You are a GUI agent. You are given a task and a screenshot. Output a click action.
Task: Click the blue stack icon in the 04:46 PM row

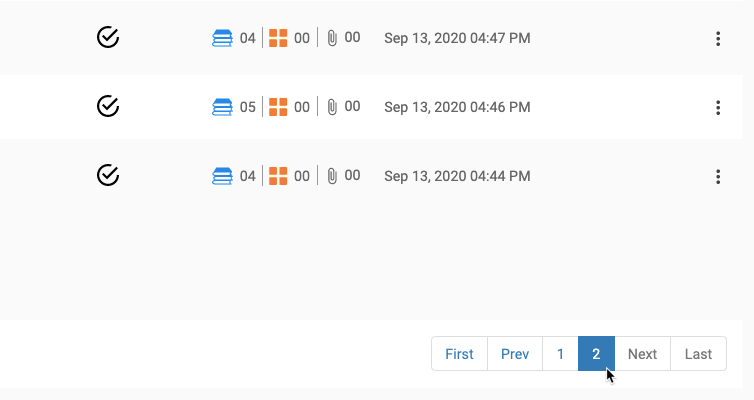pos(222,107)
